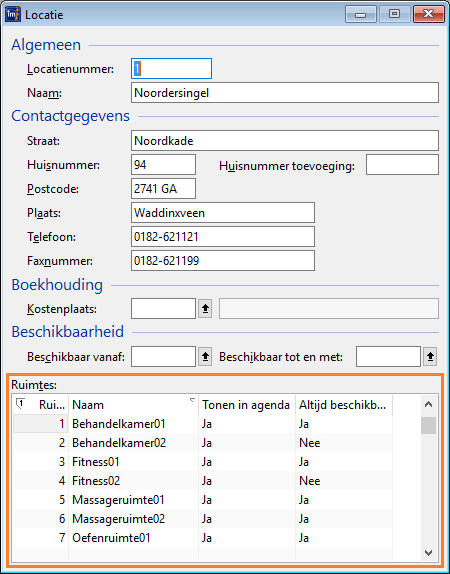Select the Massageruimte01 row
Image resolution: width=450 pixels, height=574 pixels.
tap(202, 500)
